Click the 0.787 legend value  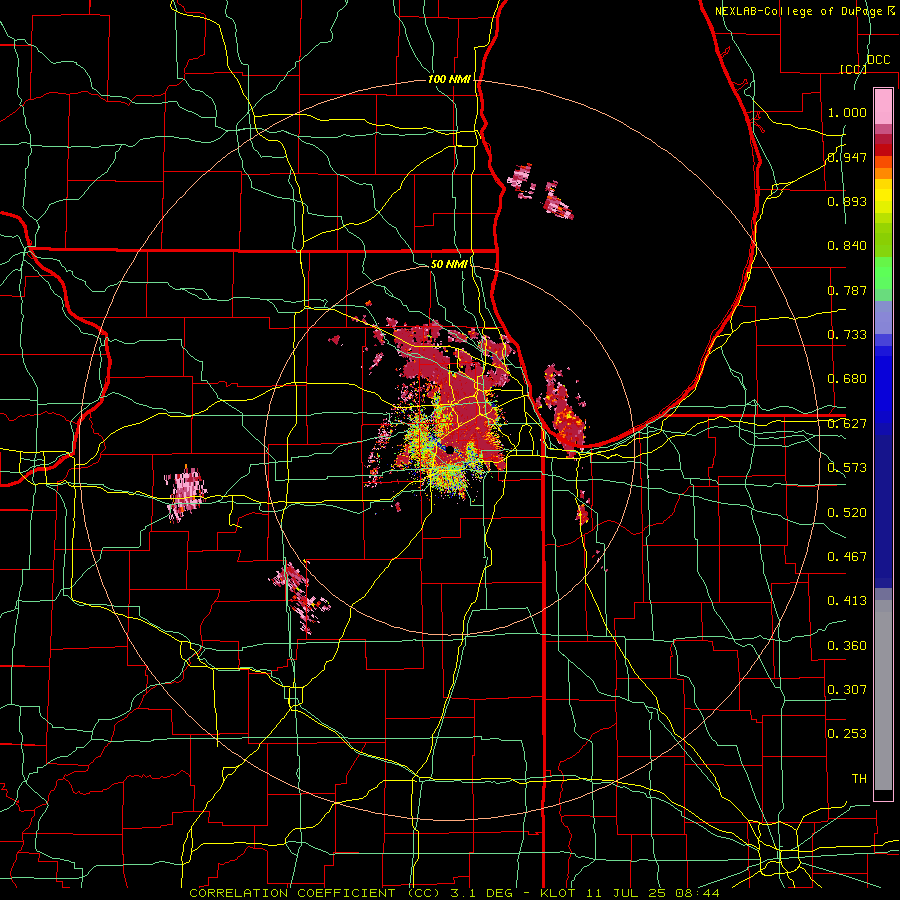click(x=847, y=290)
